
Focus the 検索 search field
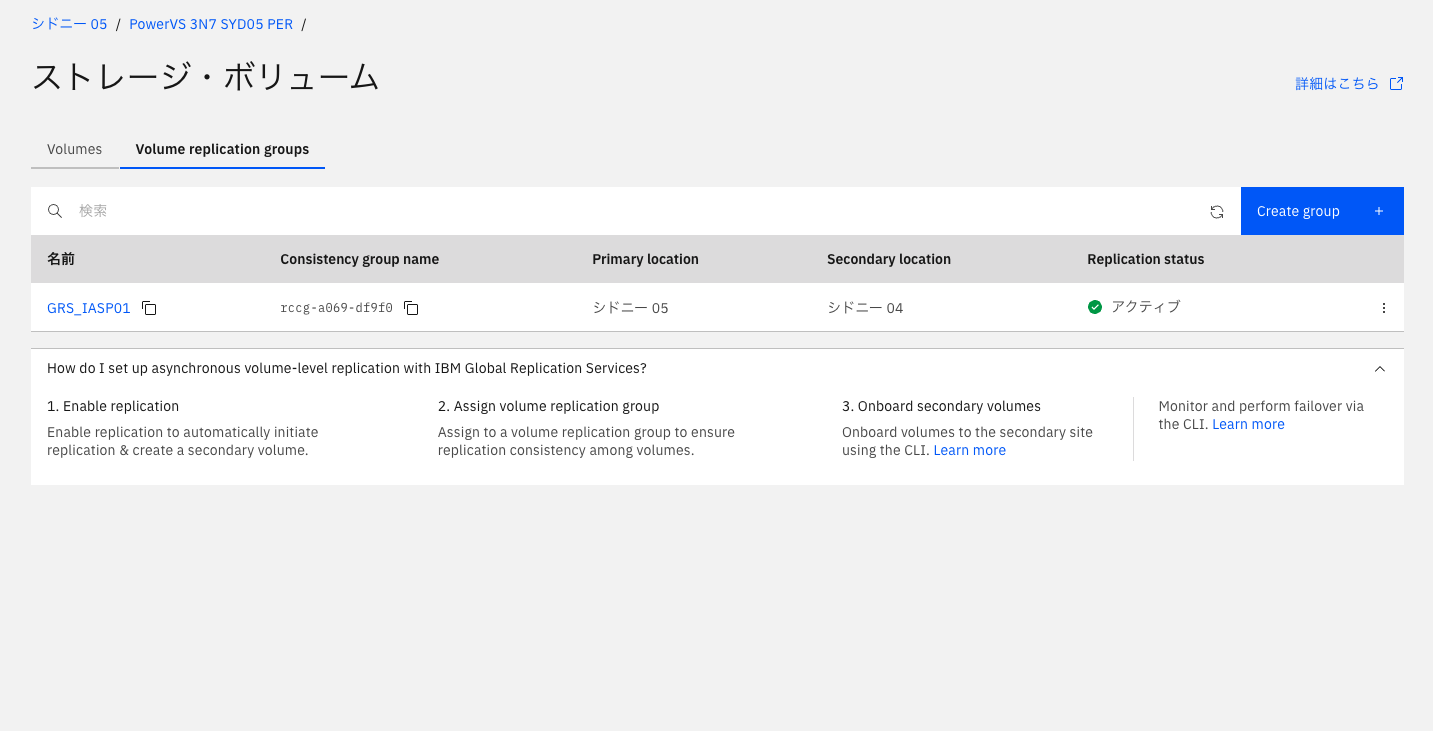coord(600,211)
